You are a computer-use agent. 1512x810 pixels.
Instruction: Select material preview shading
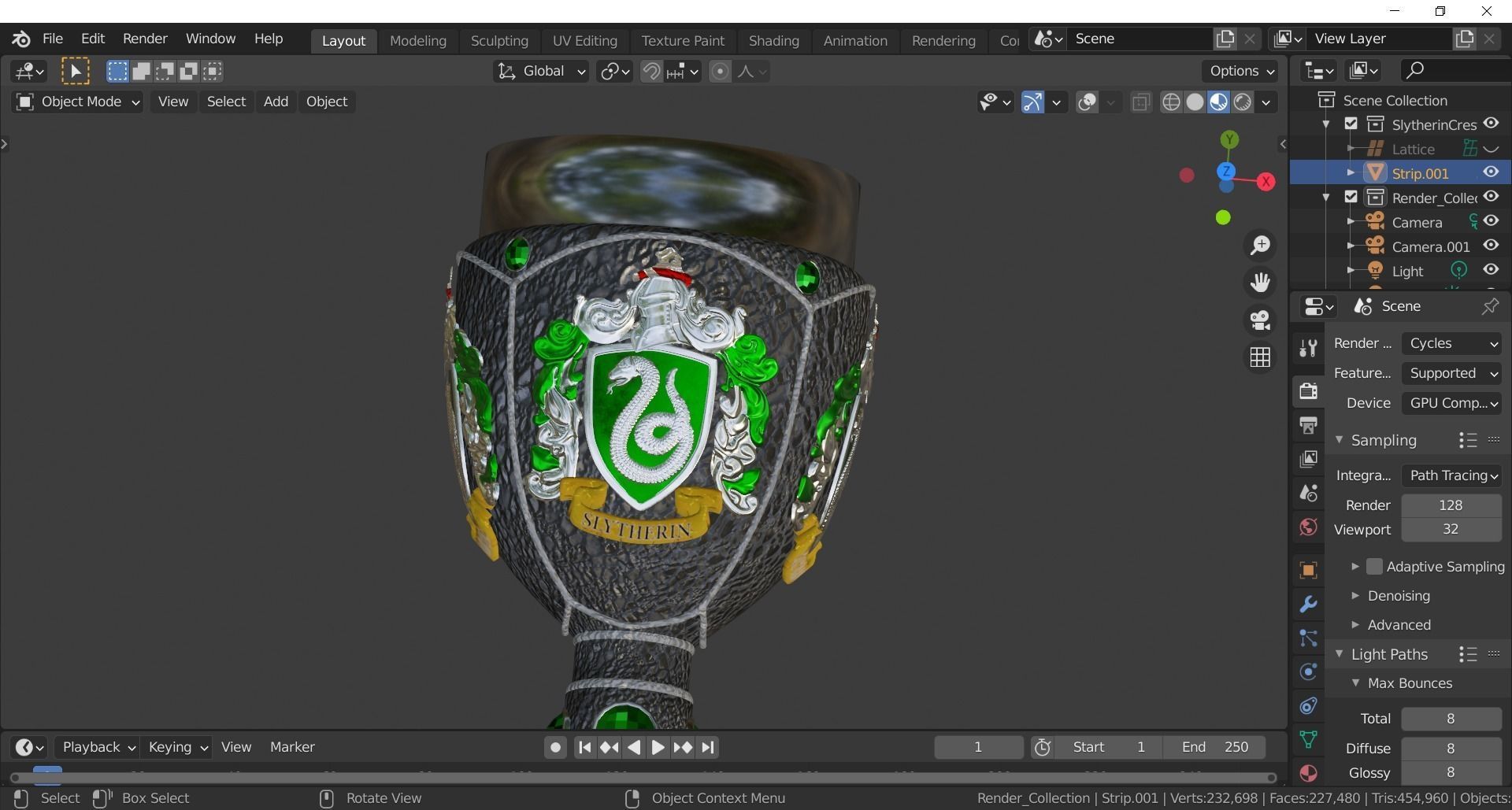[1218, 102]
